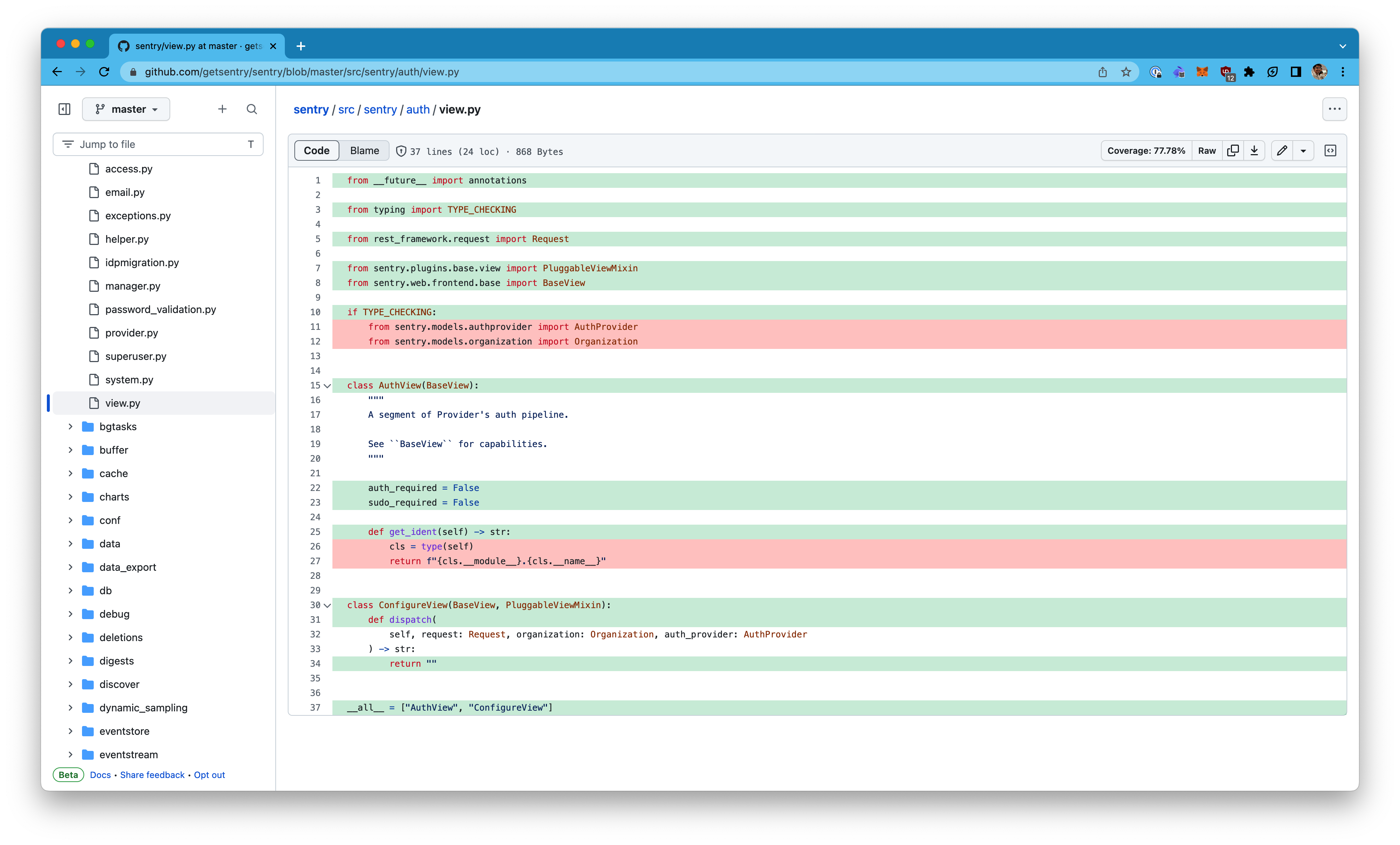Click the add file plus icon
This screenshot has width=1400, height=845.
click(x=222, y=109)
